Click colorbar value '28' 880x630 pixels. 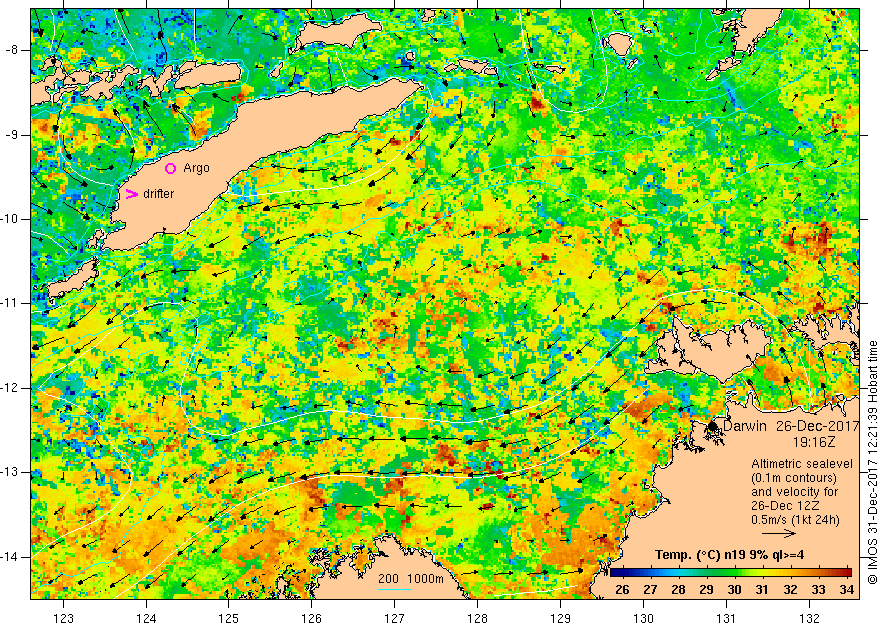(678, 590)
